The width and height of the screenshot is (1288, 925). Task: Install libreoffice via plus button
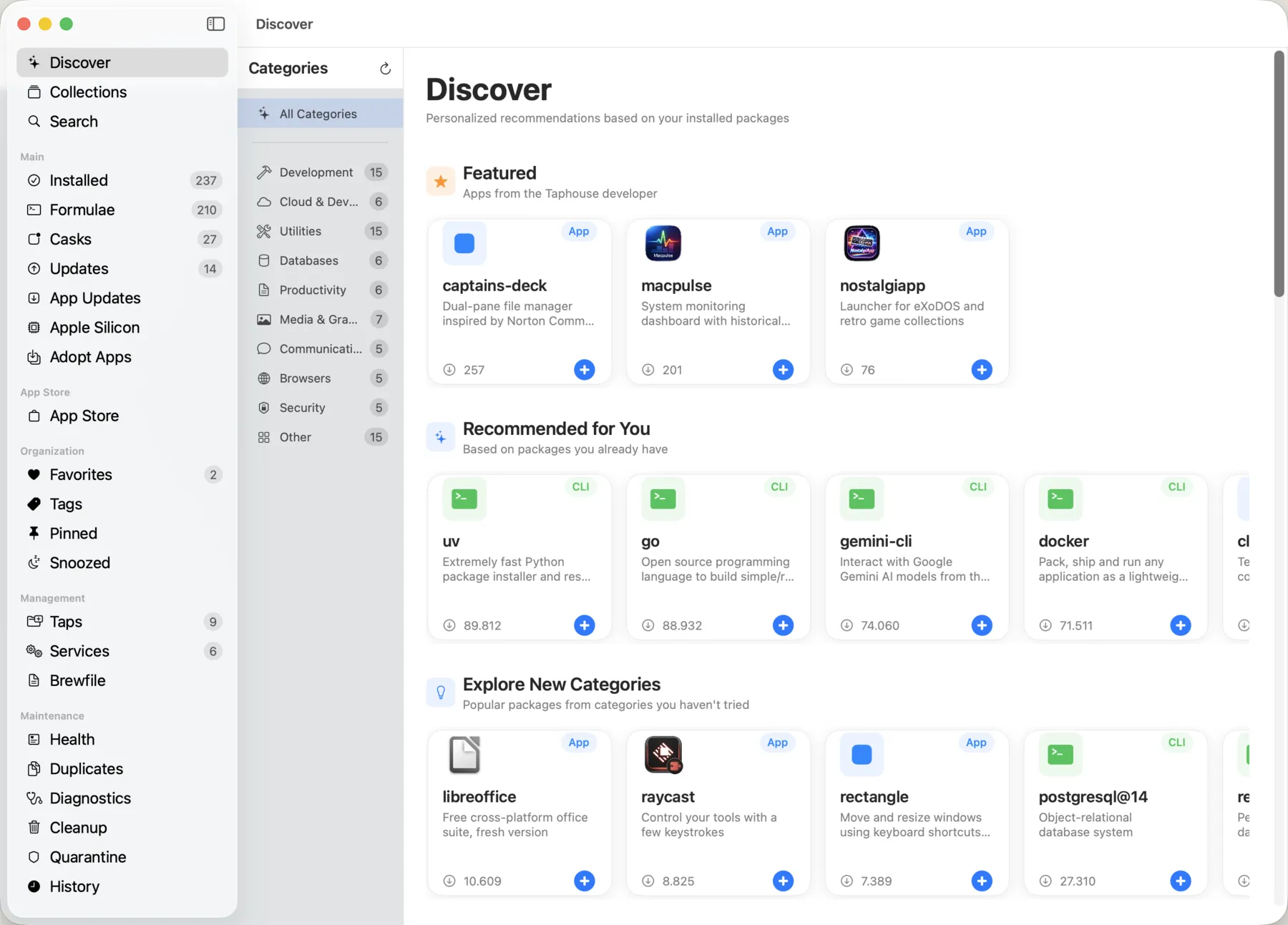pos(585,881)
